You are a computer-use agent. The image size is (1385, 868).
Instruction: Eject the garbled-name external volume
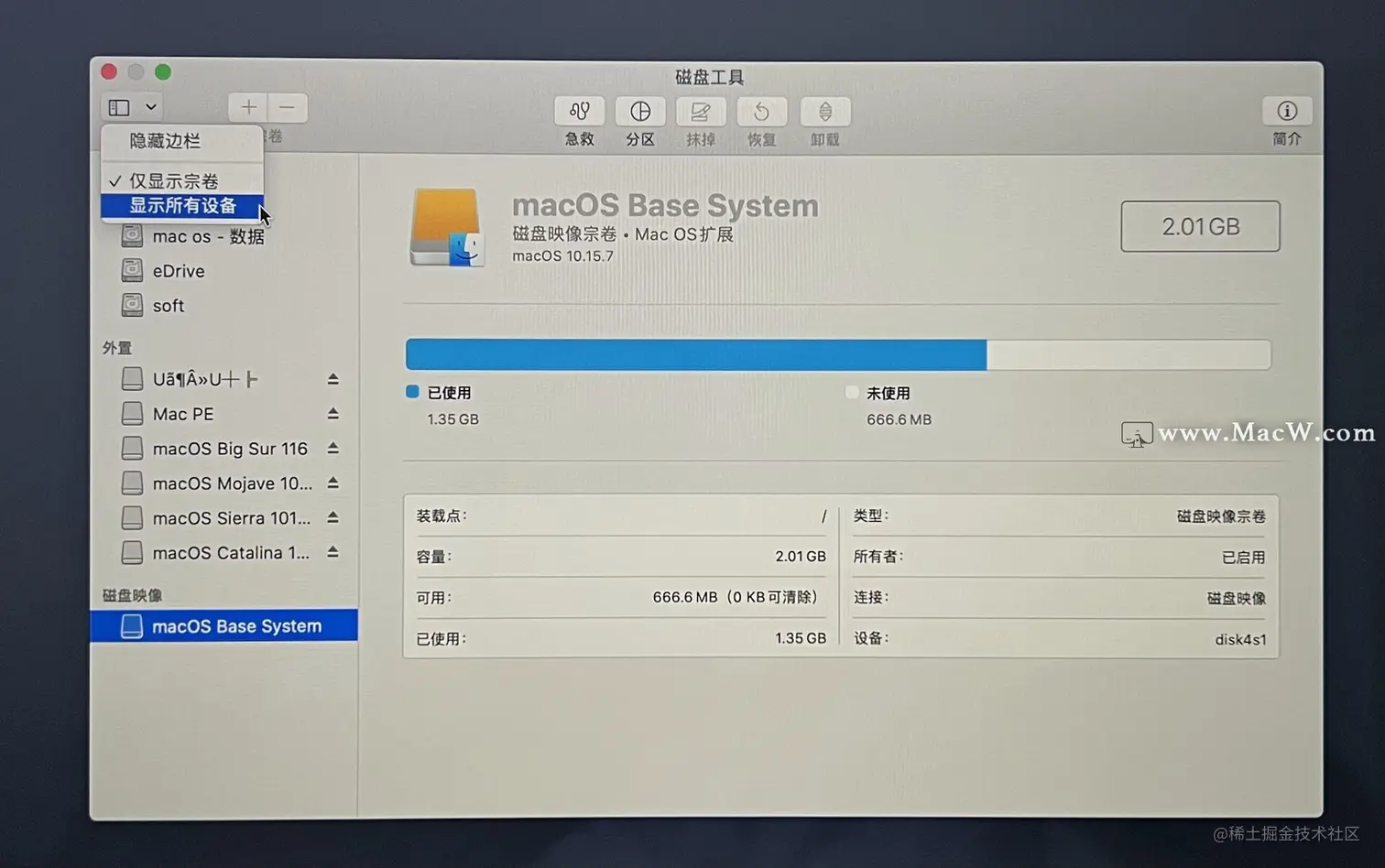pyautogui.click(x=333, y=379)
